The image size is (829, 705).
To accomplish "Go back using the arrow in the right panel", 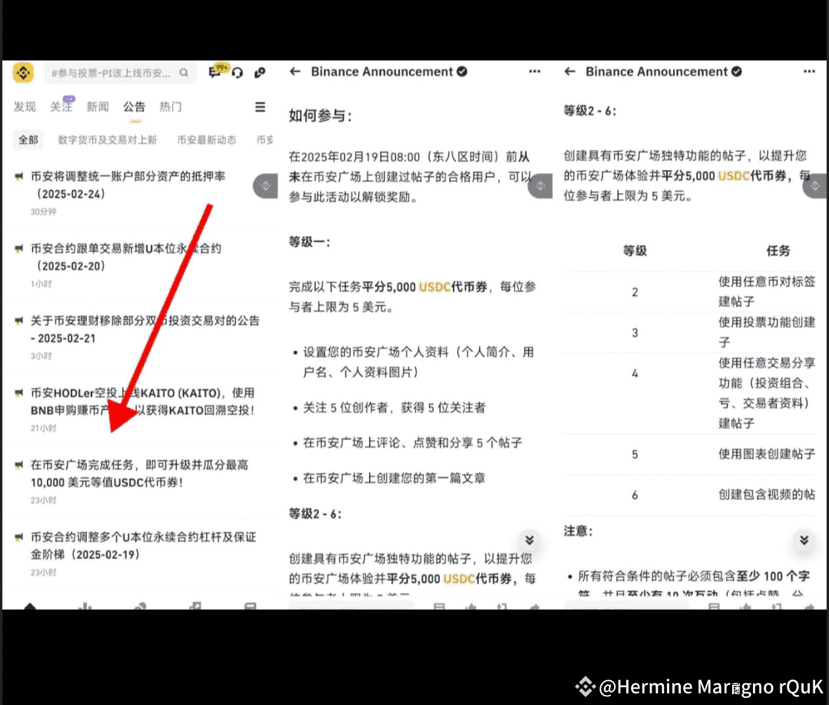I will pos(570,72).
